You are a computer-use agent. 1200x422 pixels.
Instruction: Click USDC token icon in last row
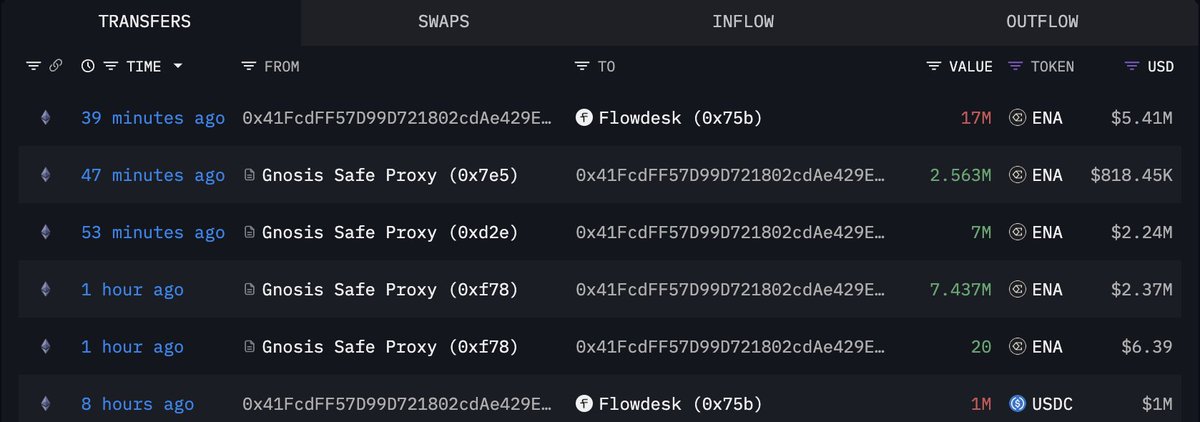tap(1019, 404)
